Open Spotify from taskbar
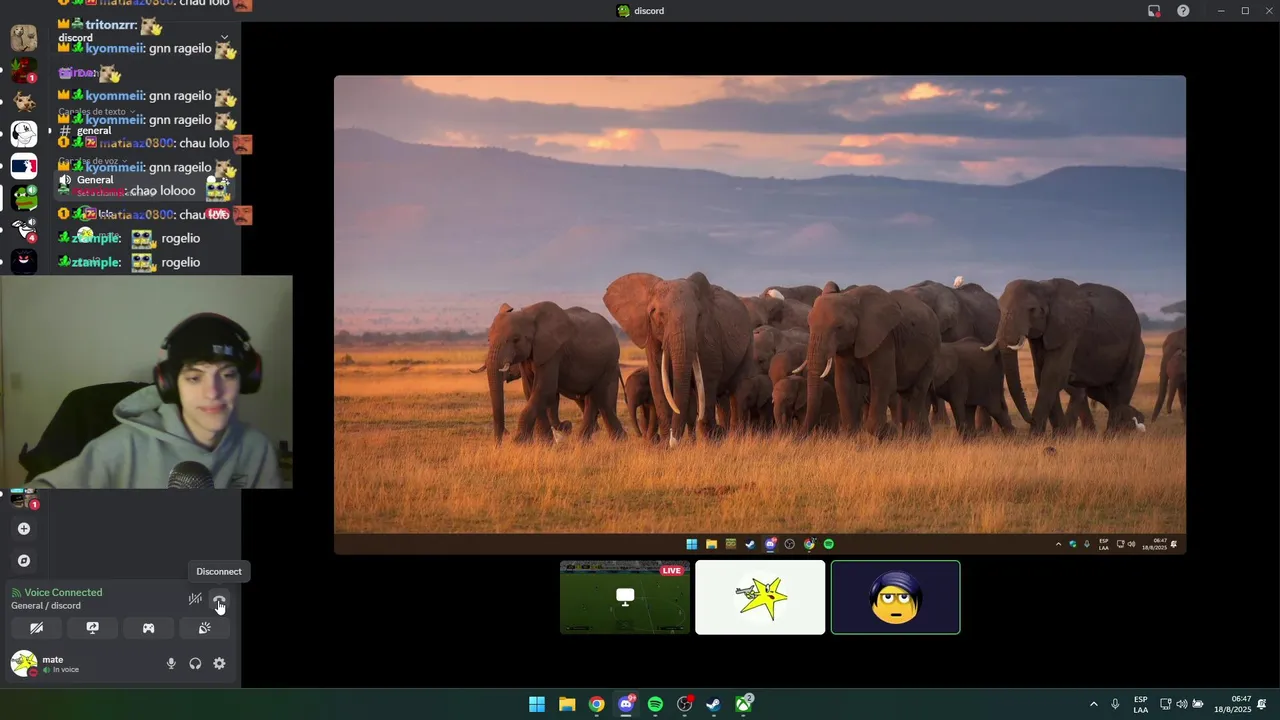Screen dimensions: 1280x720 pyautogui.click(x=655, y=704)
